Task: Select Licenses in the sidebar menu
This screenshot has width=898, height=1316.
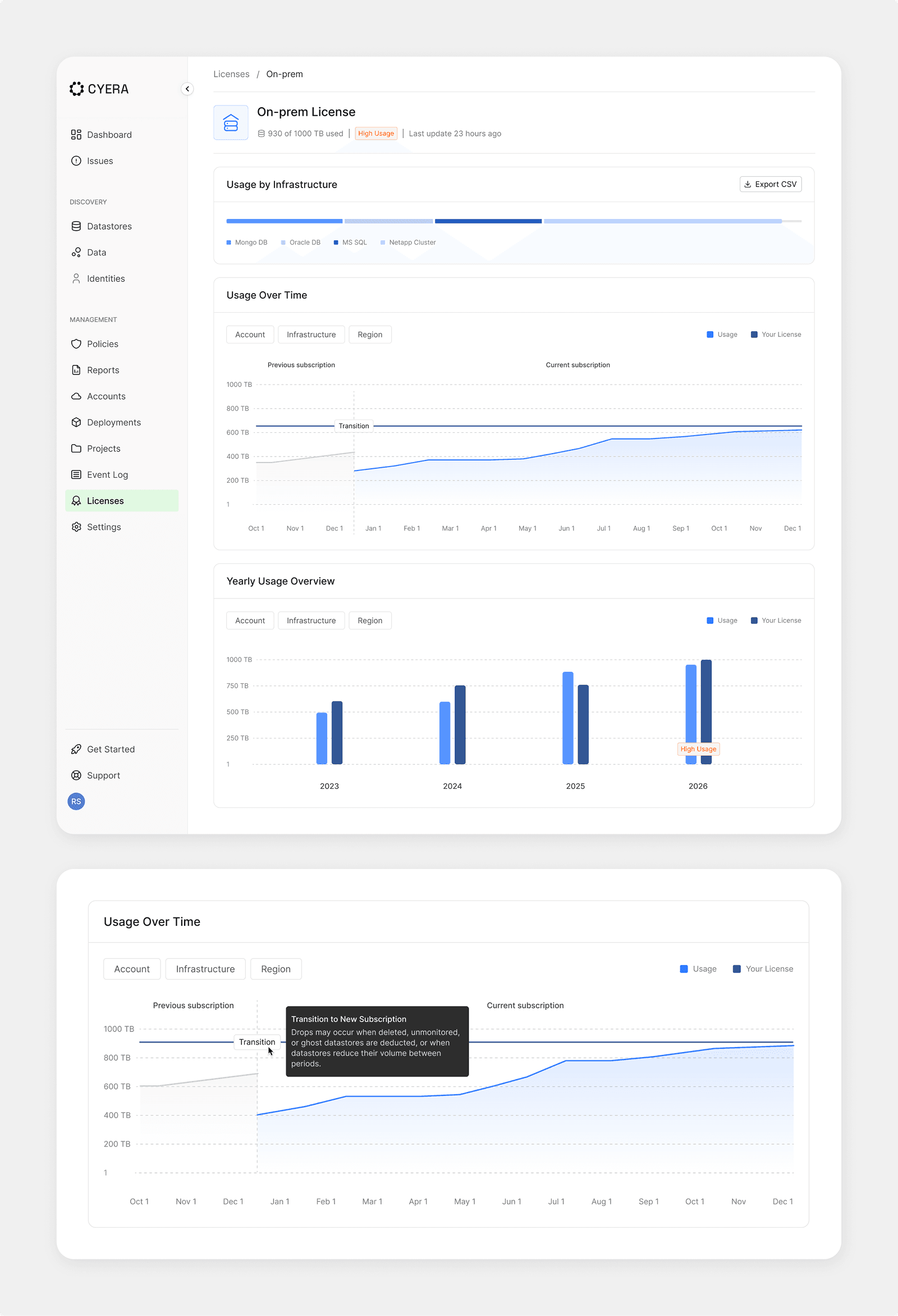Action: coord(106,501)
